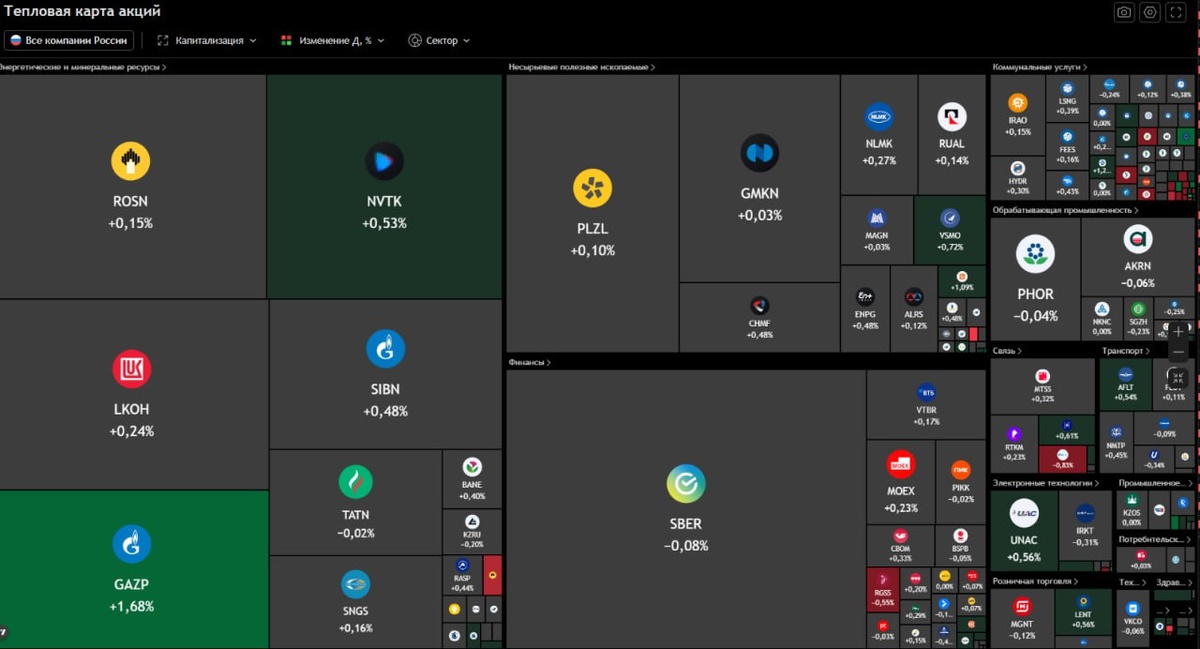
Task: Open the PHOR PhosAgro tile
Action: [1035, 278]
